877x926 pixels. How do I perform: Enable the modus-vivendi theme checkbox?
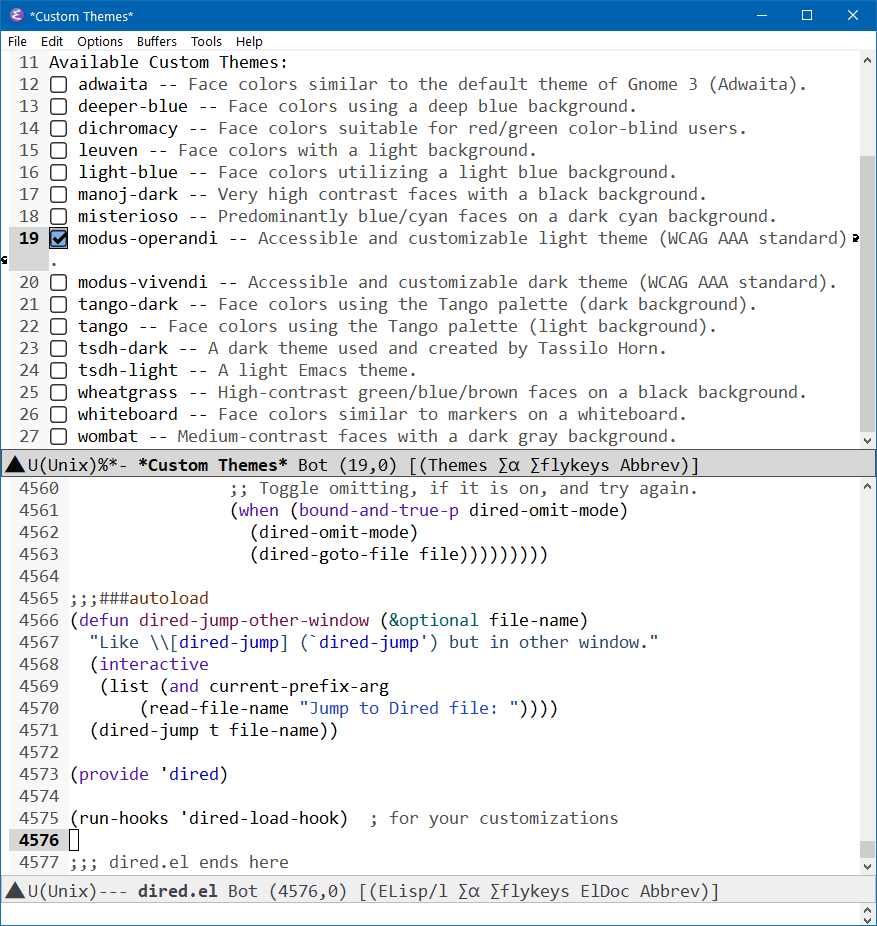click(58, 282)
